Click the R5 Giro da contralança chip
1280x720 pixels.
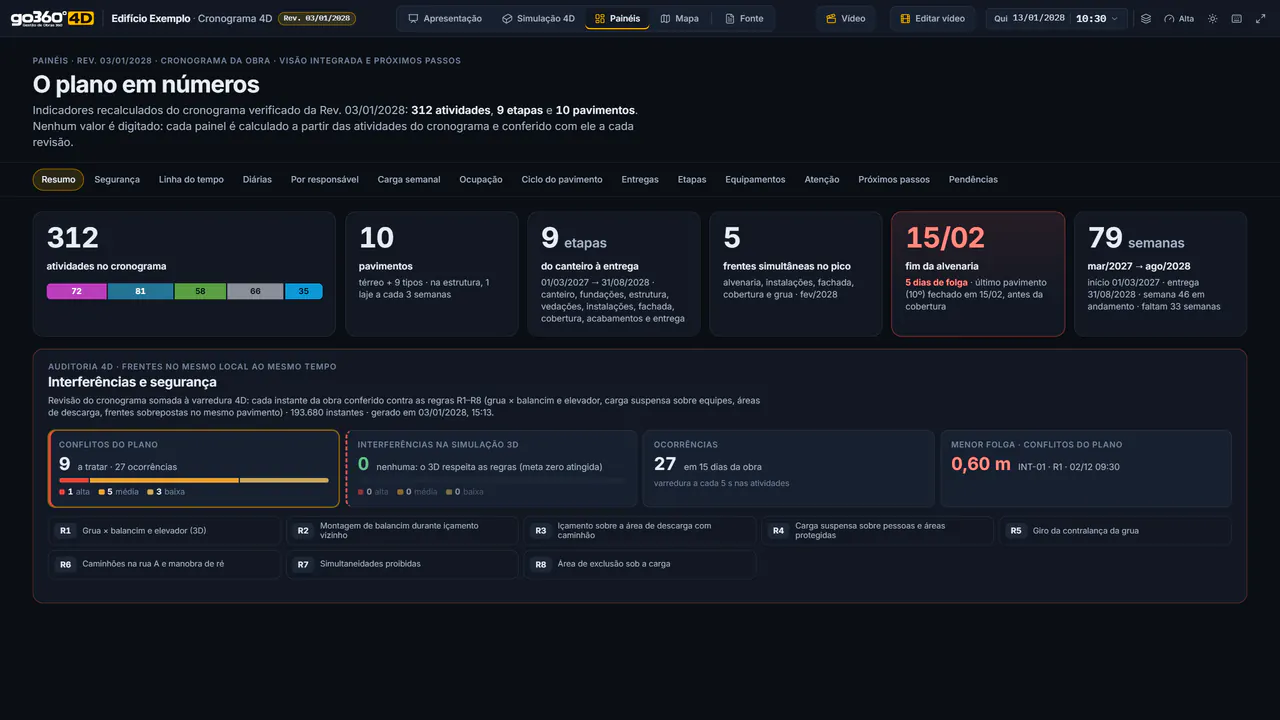point(1115,531)
